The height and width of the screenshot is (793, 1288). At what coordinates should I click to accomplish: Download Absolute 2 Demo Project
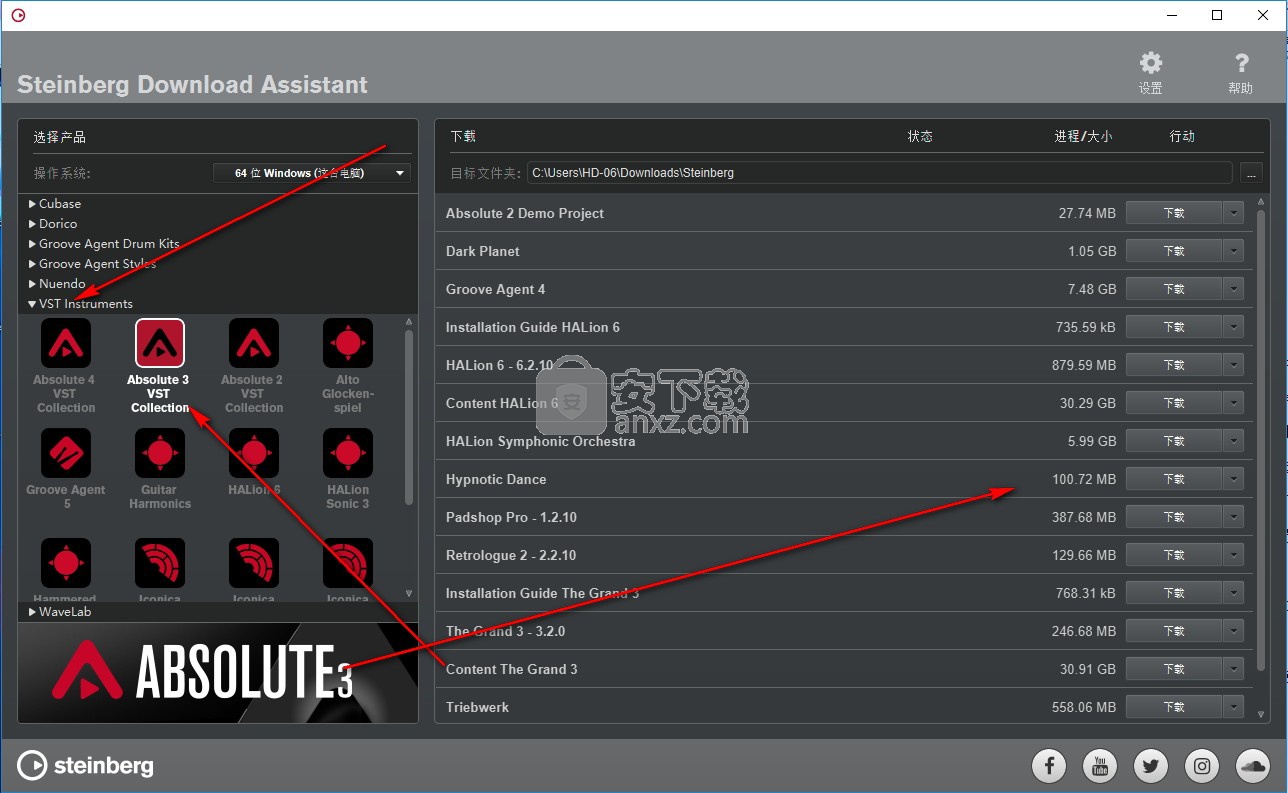coord(1174,213)
